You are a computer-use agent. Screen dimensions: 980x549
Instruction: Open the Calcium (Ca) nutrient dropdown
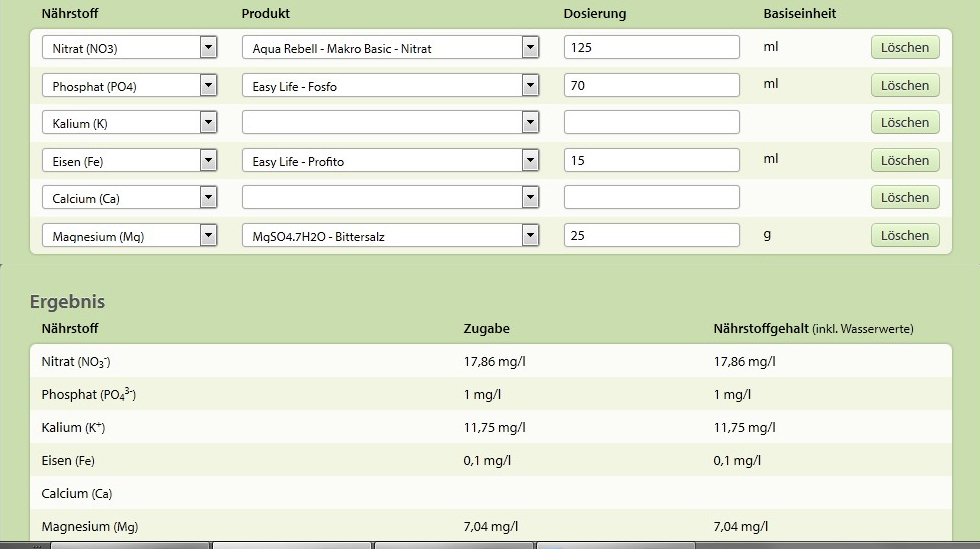(x=129, y=198)
